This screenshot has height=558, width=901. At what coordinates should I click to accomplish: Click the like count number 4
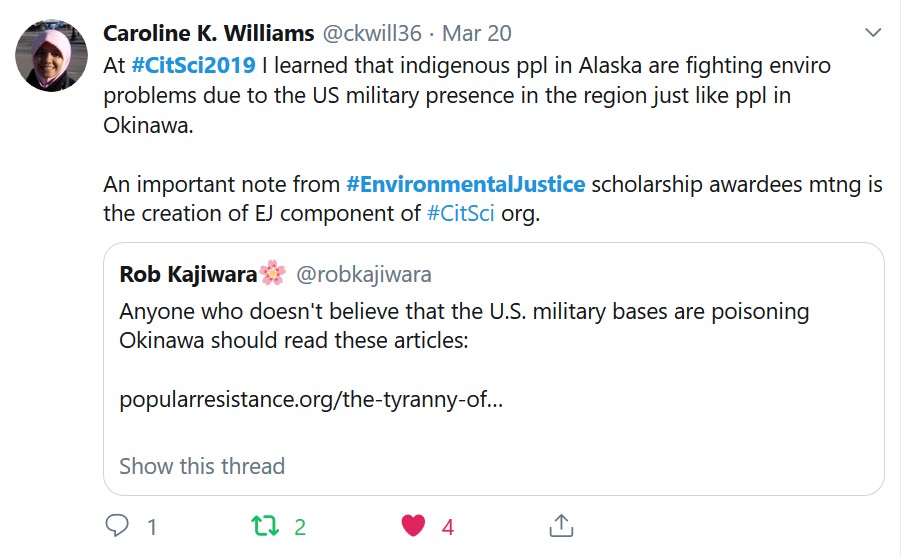tap(448, 526)
